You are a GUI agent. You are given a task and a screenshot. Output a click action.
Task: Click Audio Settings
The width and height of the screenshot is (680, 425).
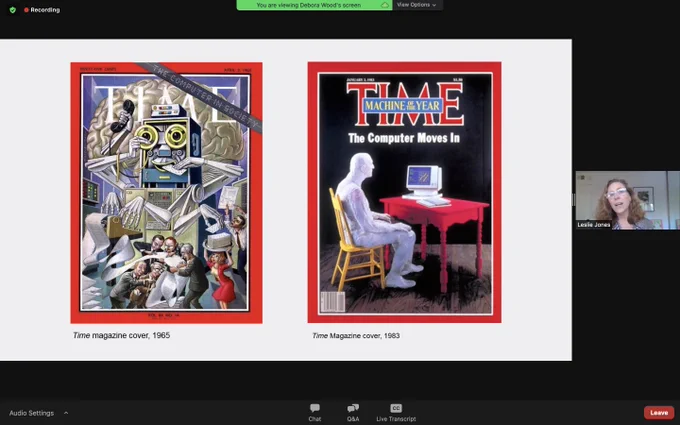coord(32,413)
